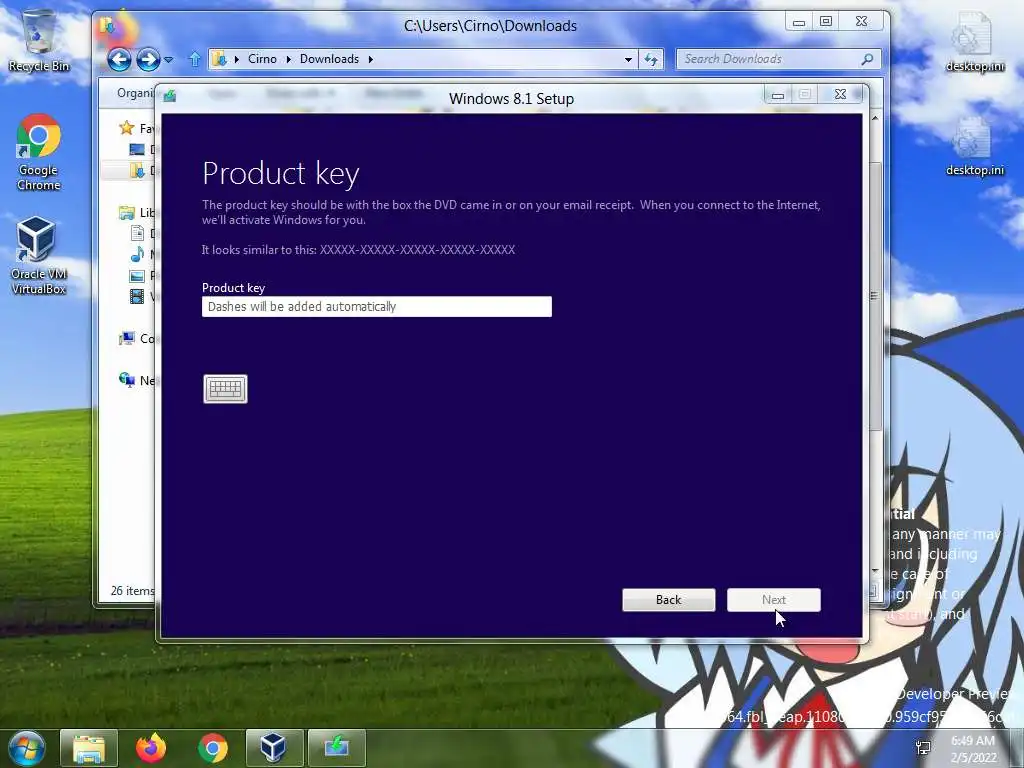1024x768 pixels.
Task: Select Libraries in Explorer navigation pane
Action: [x=137, y=212]
